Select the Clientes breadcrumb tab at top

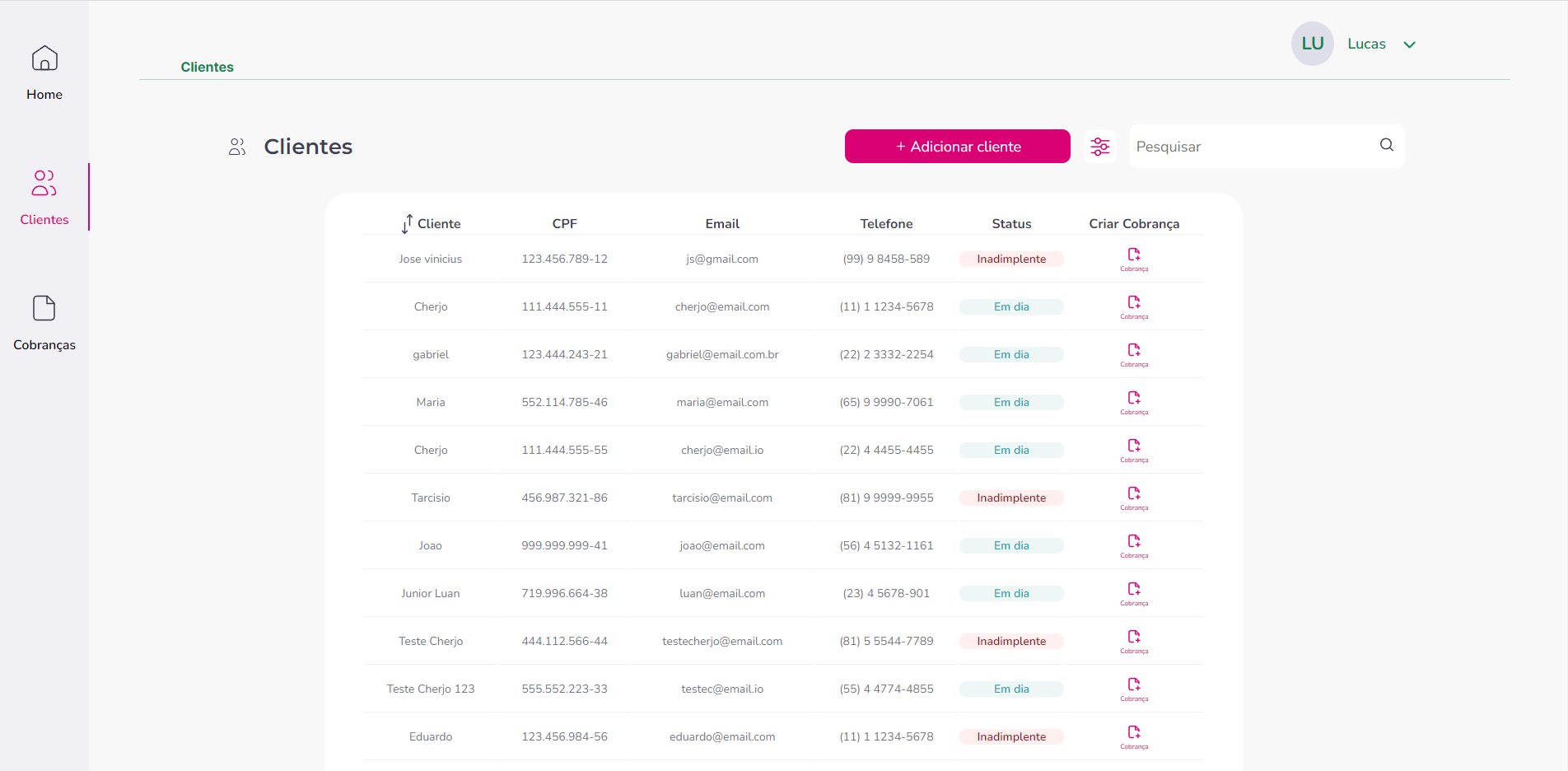pos(207,67)
